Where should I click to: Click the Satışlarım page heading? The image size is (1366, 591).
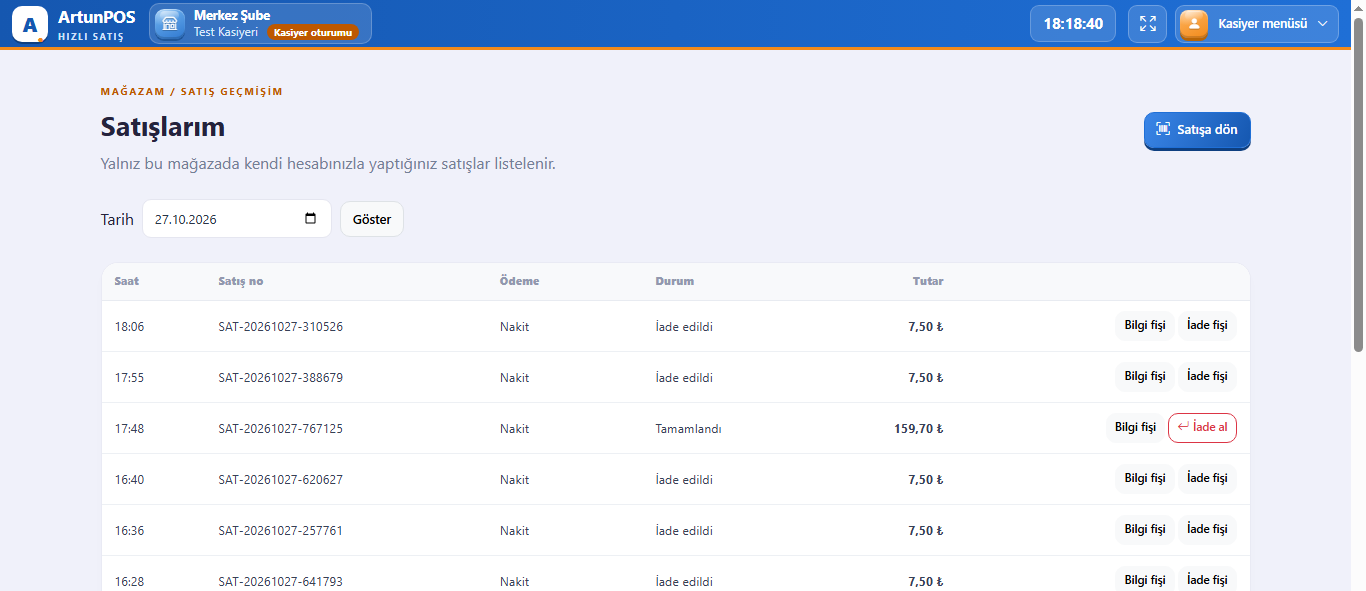[x=163, y=127]
